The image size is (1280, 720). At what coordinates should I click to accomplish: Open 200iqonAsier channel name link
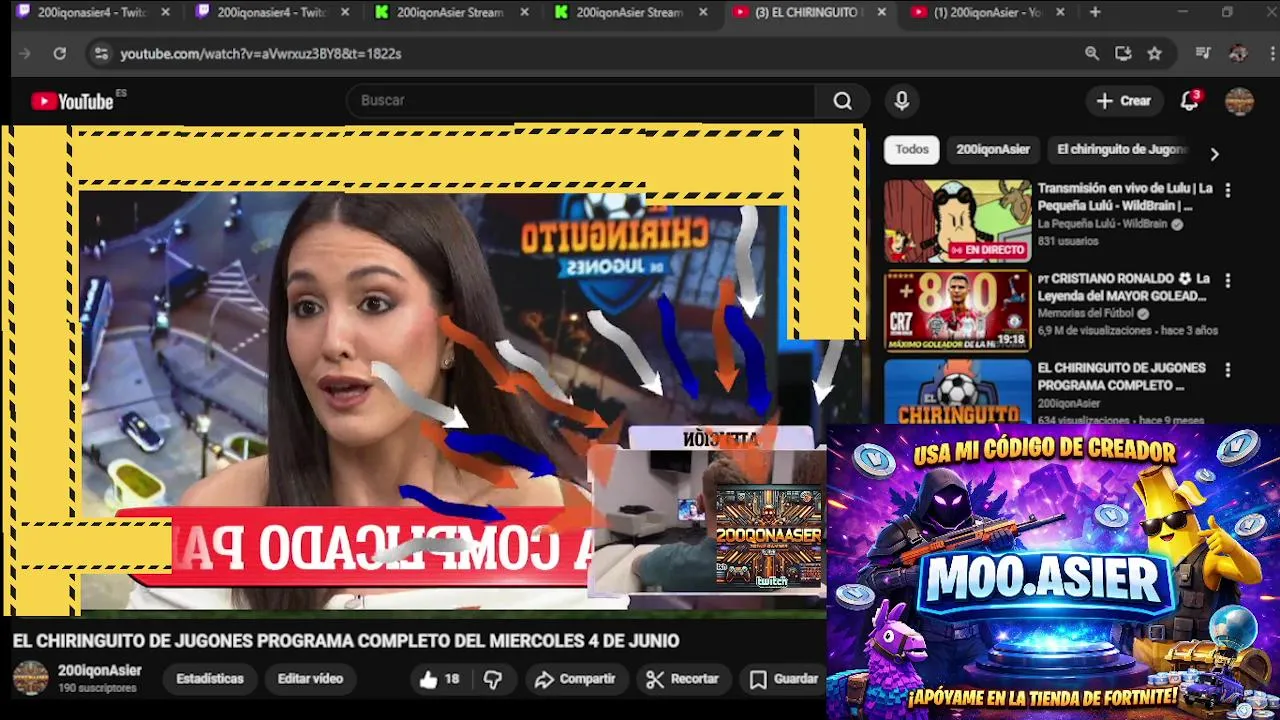(100, 670)
